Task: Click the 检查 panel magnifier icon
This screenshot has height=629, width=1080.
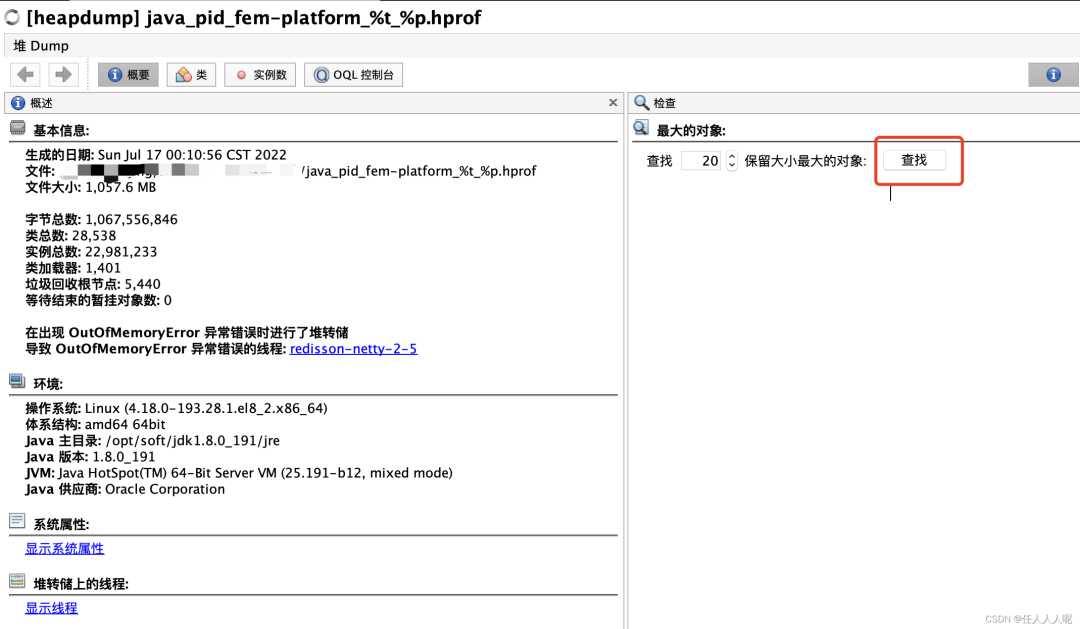Action: point(641,103)
